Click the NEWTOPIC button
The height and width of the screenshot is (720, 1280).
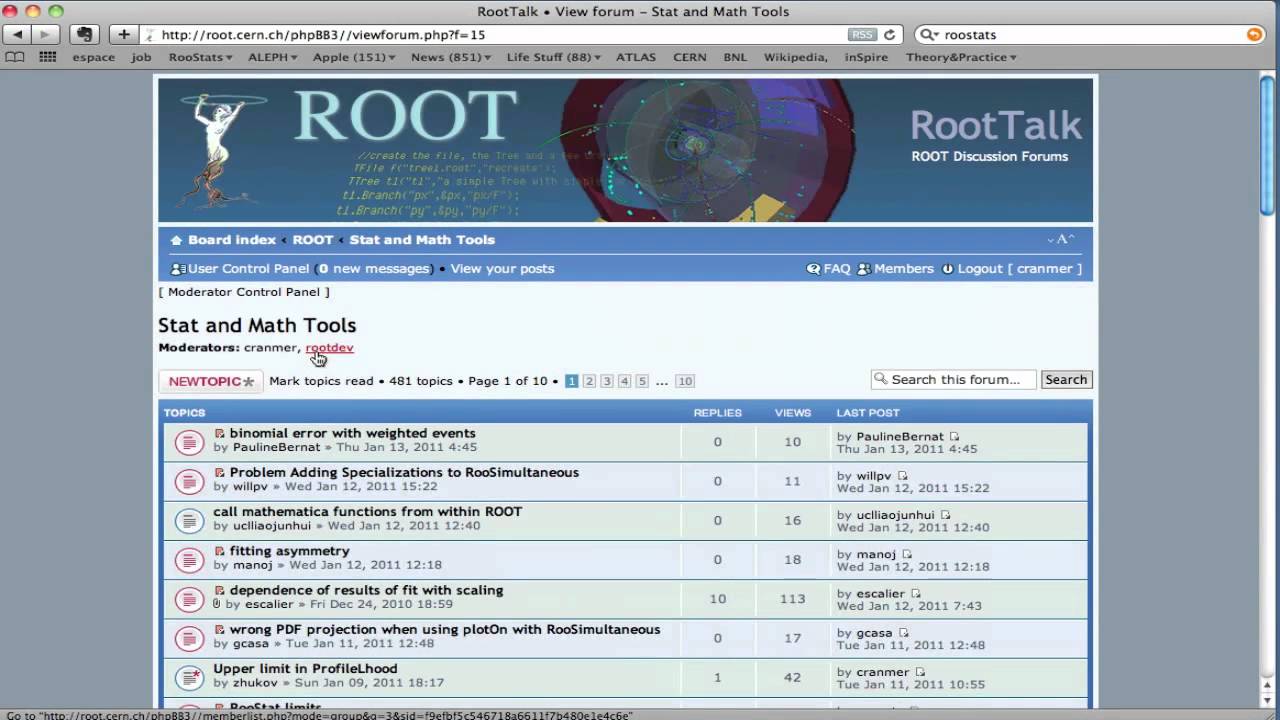point(210,381)
